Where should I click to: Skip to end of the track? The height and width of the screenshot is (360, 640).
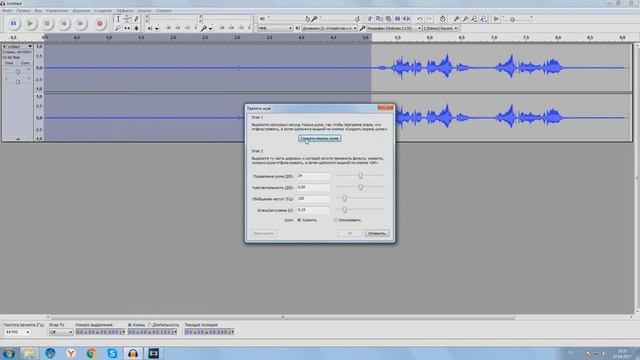pos(80,24)
